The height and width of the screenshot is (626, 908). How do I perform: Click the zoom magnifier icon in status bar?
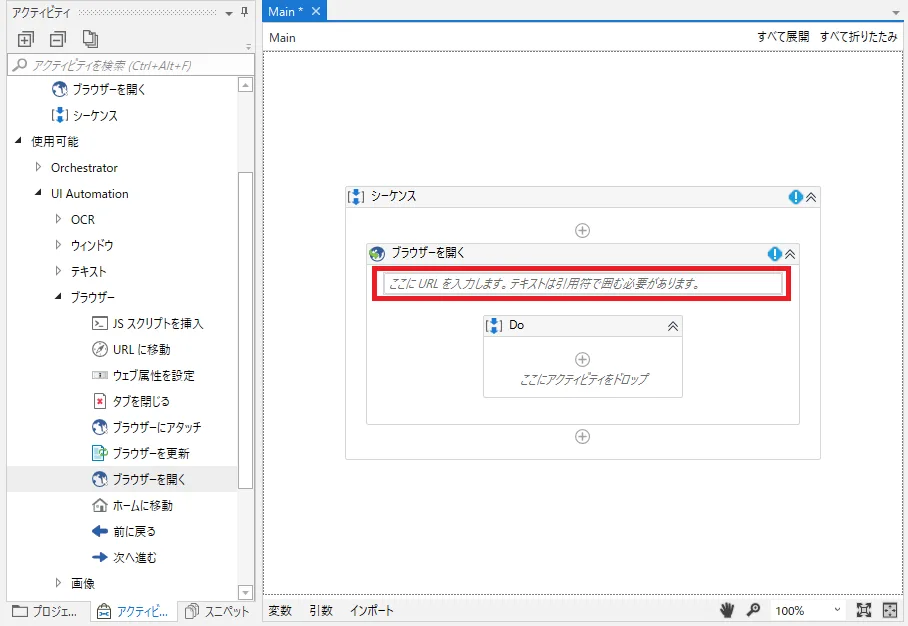754,610
